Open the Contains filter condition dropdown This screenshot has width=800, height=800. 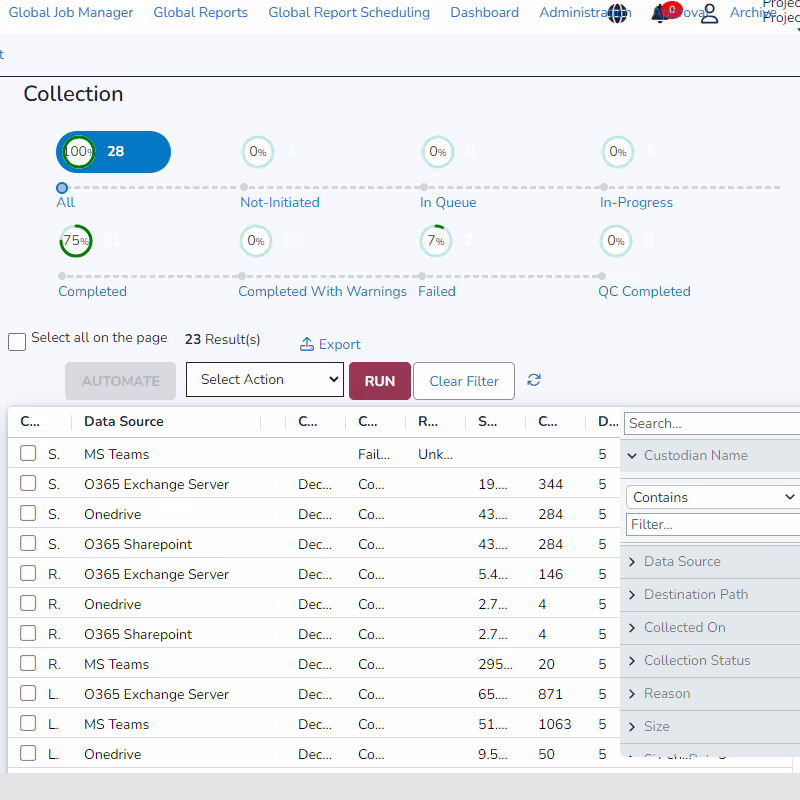click(713, 497)
